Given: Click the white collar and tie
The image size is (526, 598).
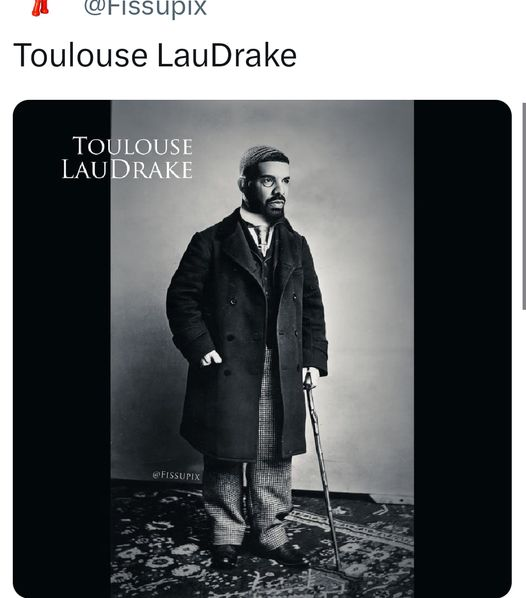Looking at the screenshot, I should 259,231.
